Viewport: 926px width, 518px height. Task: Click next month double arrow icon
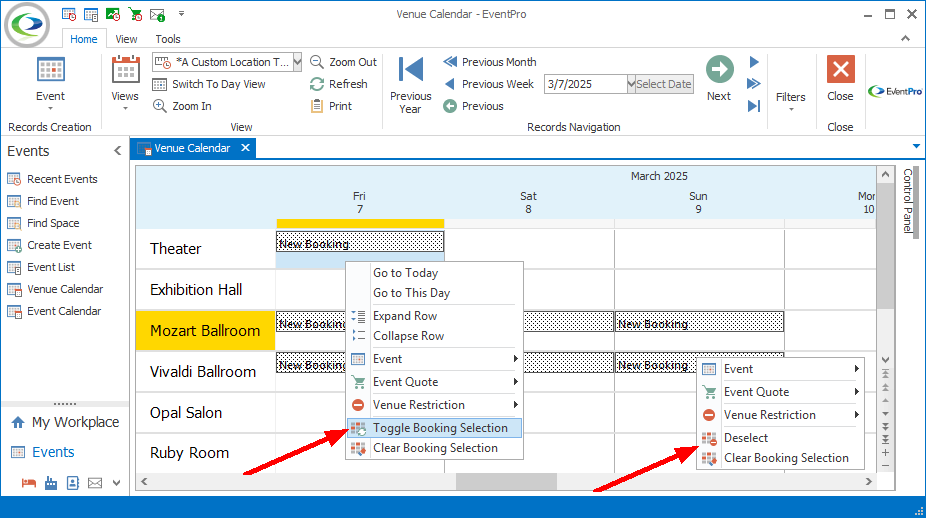click(754, 84)
